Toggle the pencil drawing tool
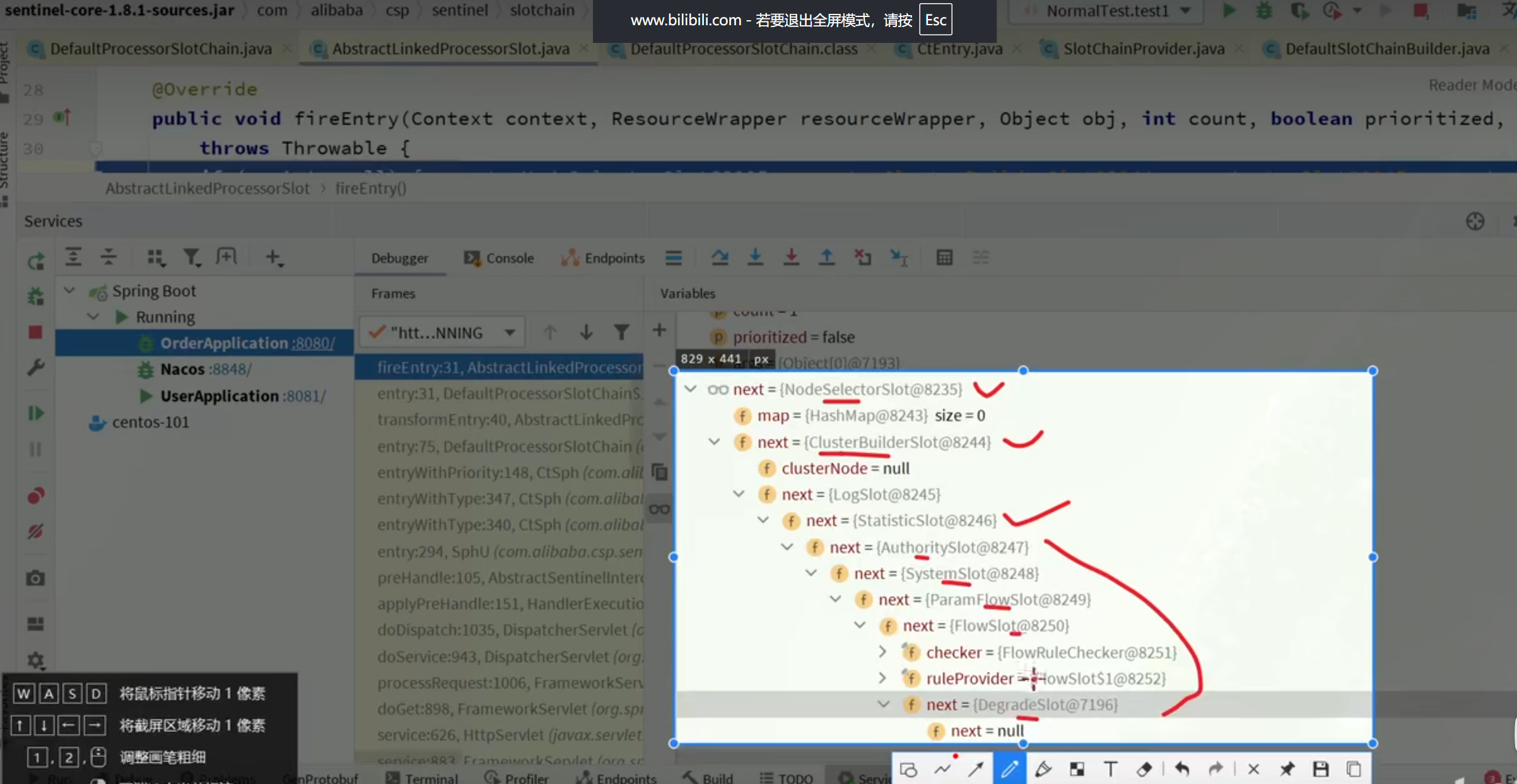1517x784 pixels. [1009, 769]
